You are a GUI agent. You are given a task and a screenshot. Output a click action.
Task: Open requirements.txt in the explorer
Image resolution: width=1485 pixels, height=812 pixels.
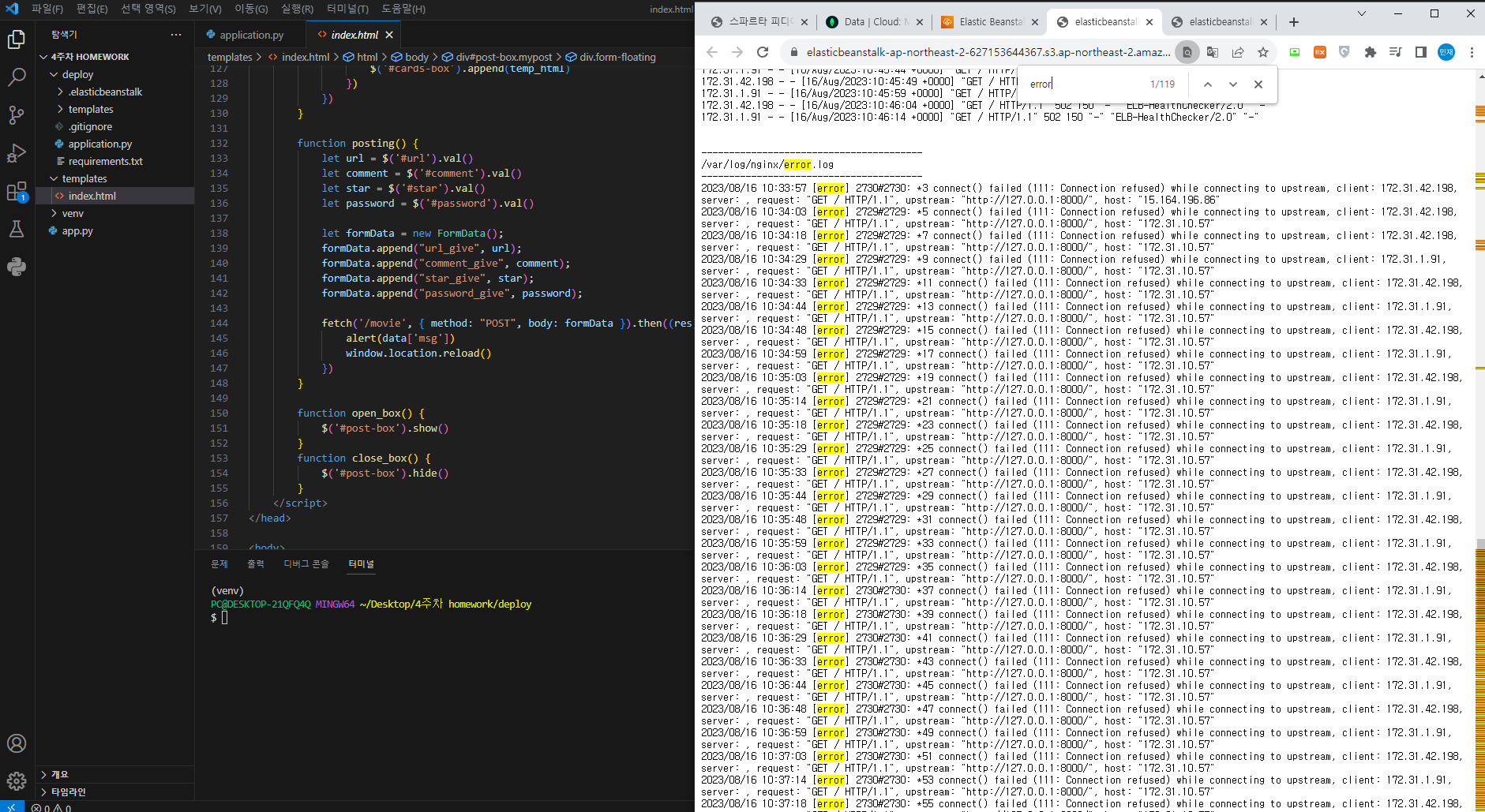pos(114,161)
